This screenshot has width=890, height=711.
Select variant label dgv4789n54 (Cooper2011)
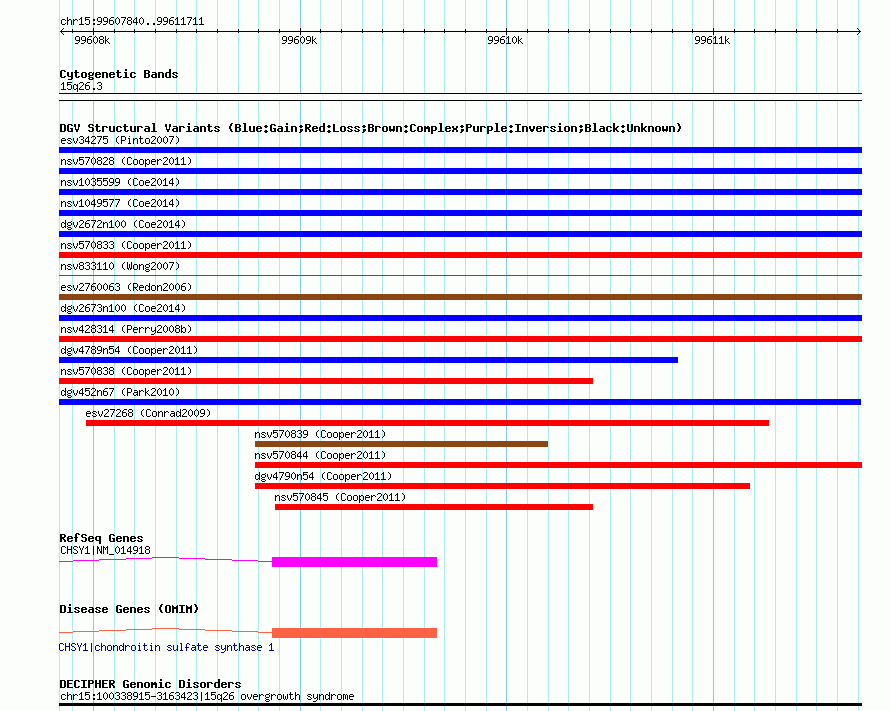pyautogui.click(x=129, y=350)
